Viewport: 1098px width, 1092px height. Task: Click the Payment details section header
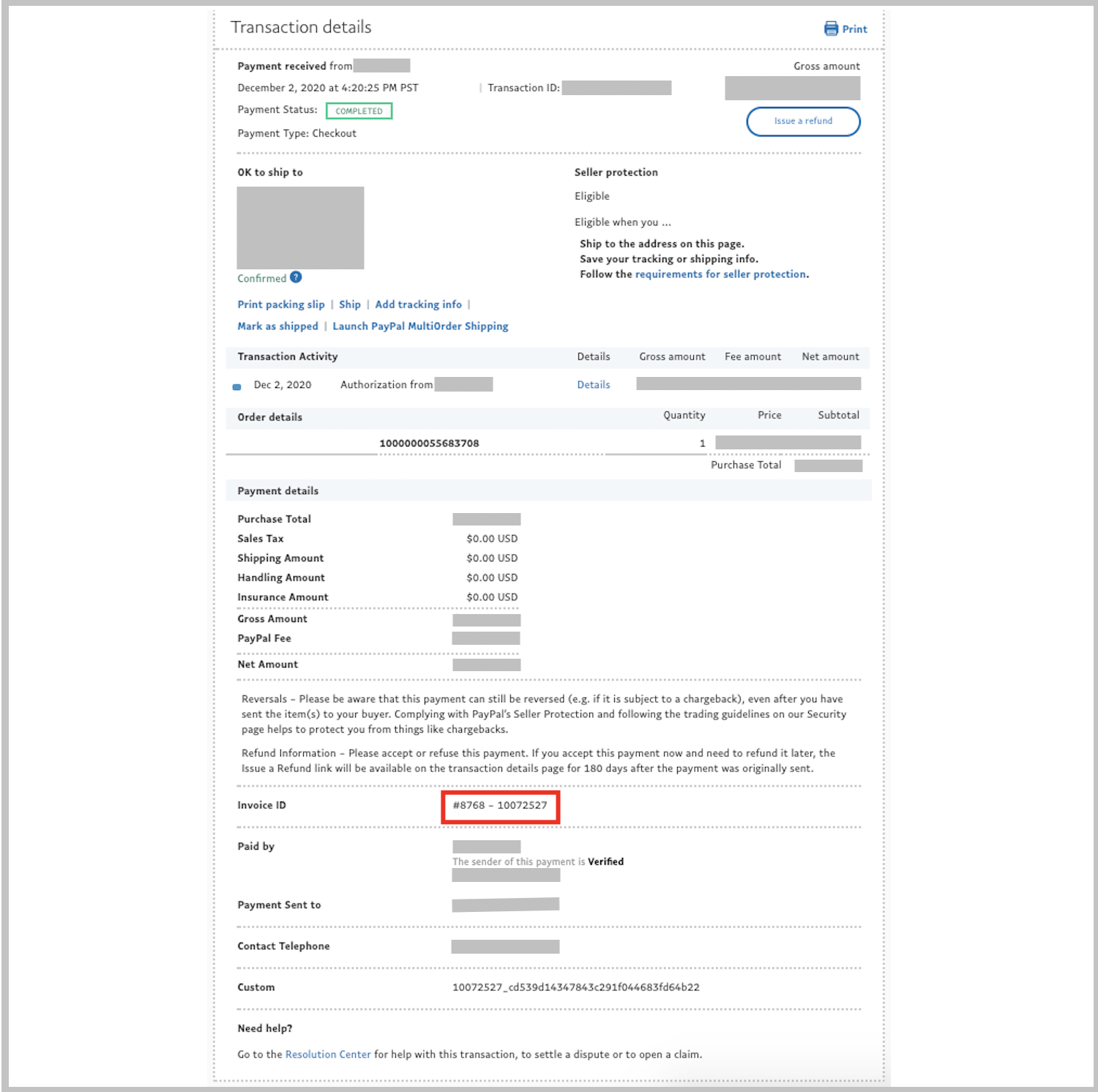277,491
